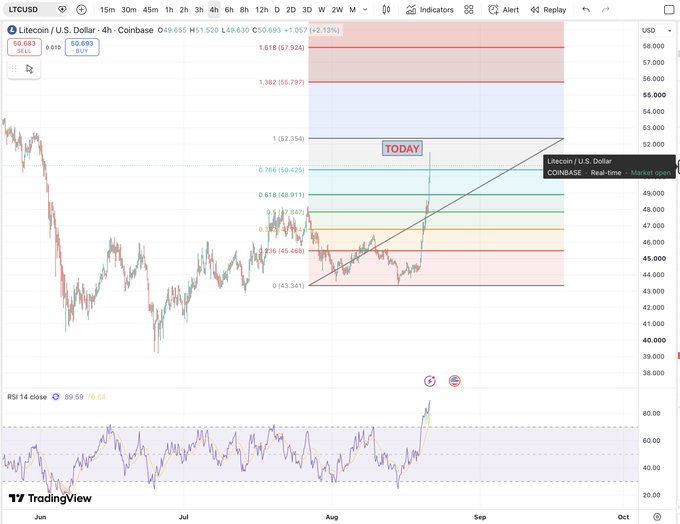Open the time axis settings target icon
Screen dimensions: 680x524
657,517
